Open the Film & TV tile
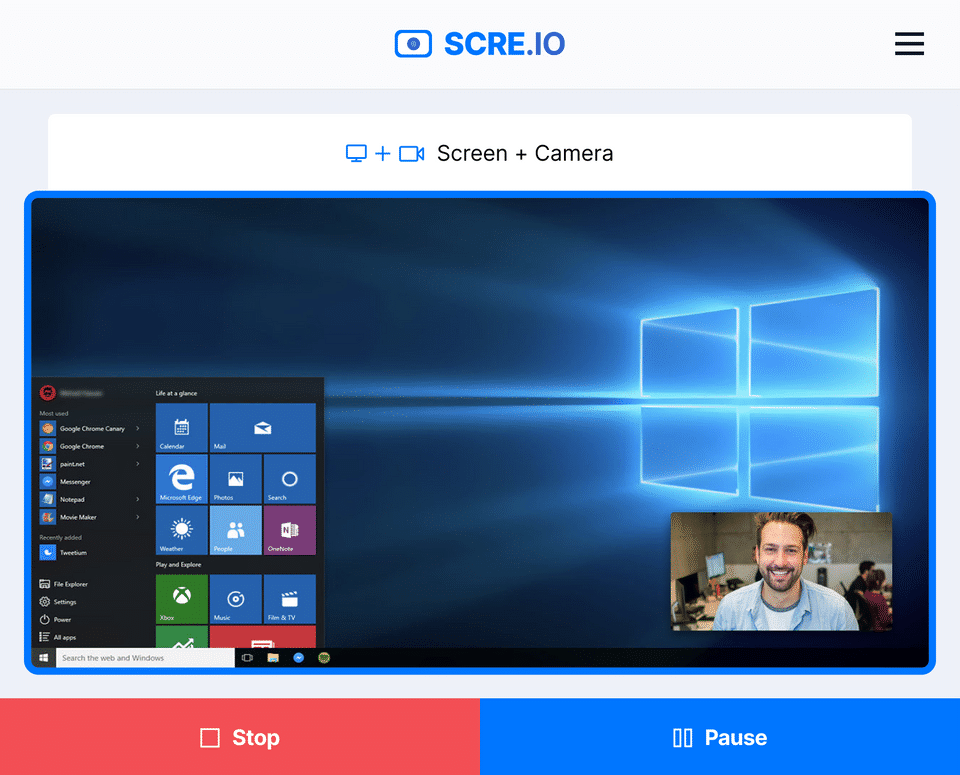The width and height of the screenshot is (960, 775). coord(290,599)
